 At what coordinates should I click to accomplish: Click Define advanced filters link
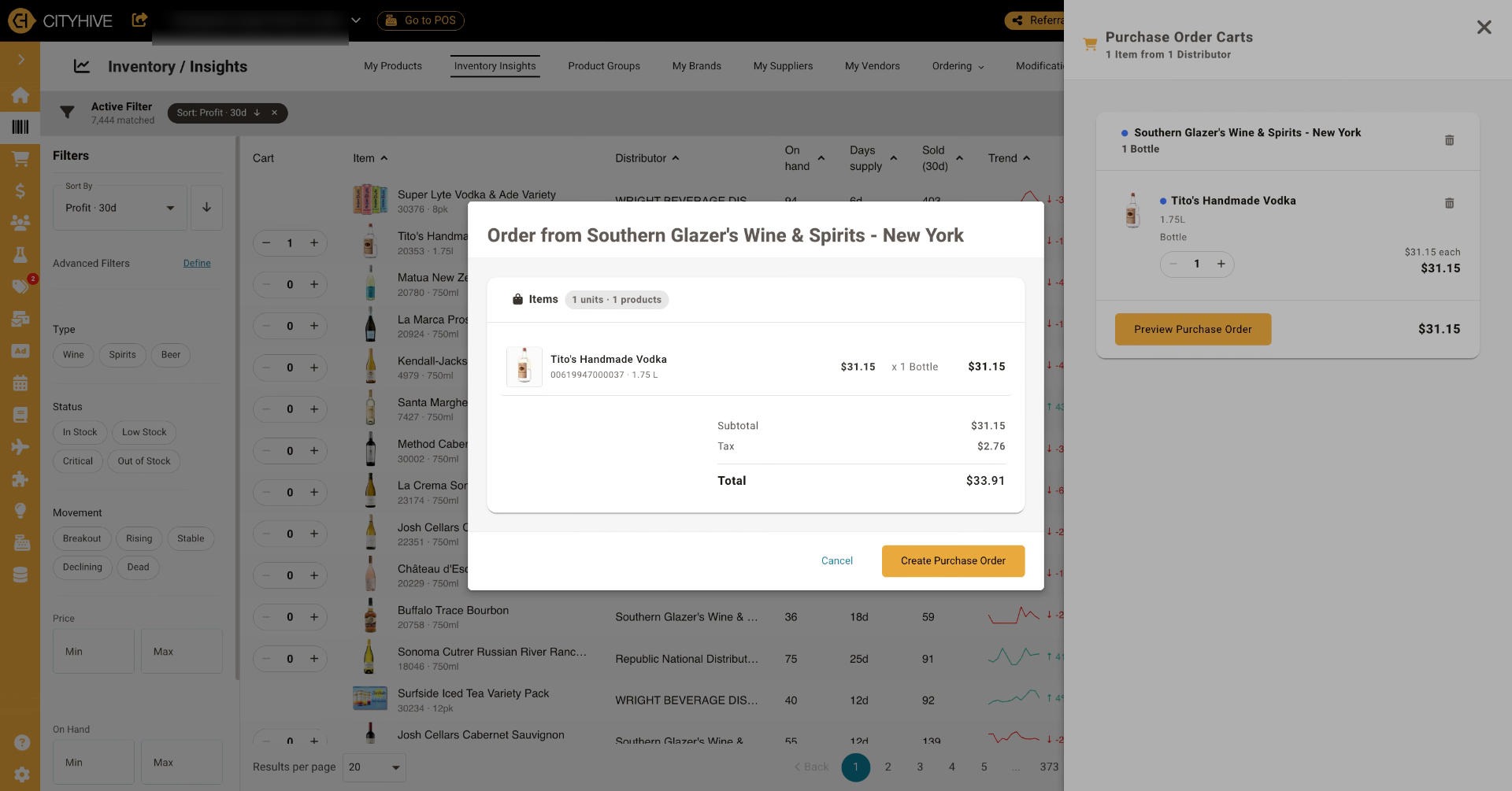197,264
